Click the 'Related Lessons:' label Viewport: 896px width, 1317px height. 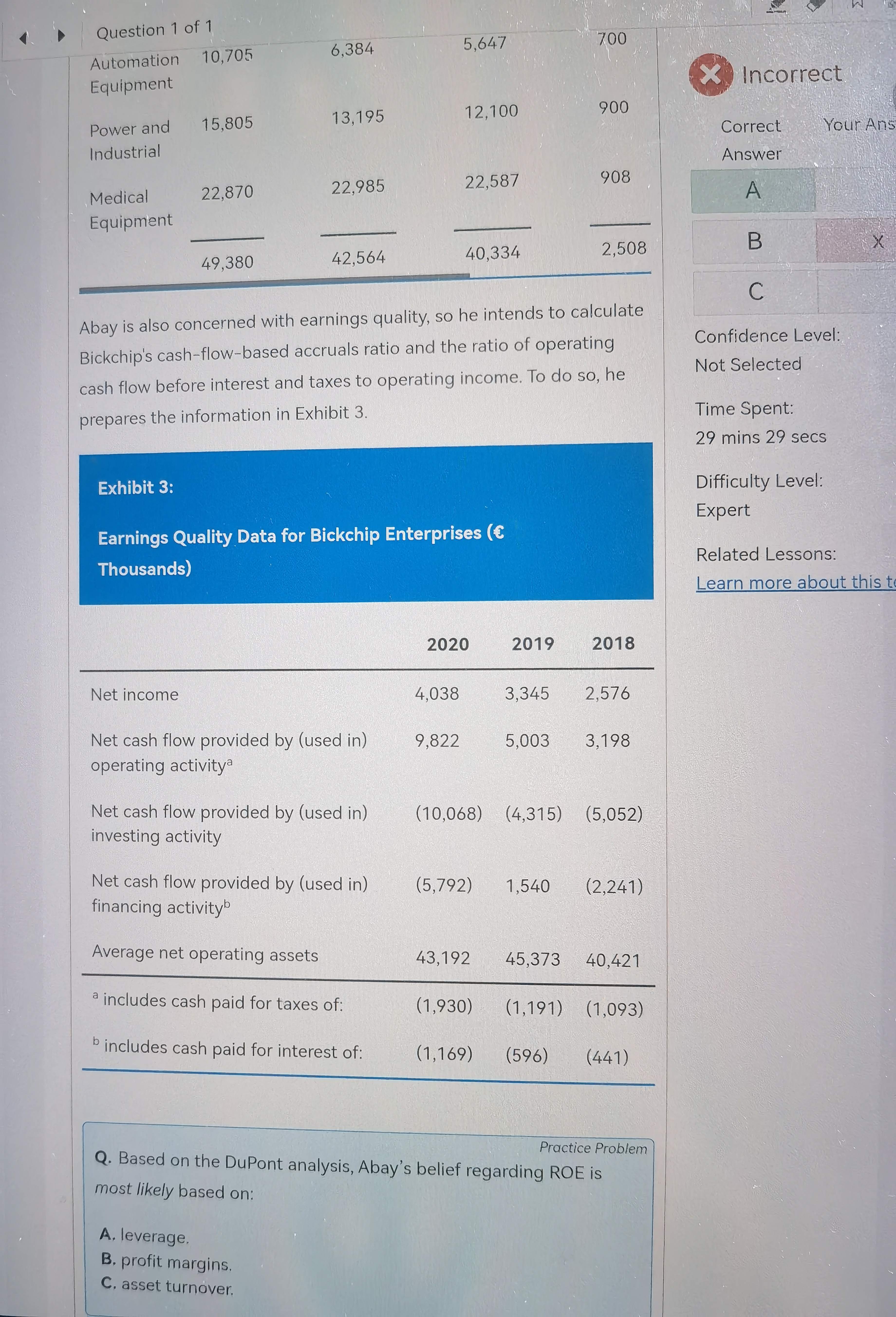(x=766, y=554)
